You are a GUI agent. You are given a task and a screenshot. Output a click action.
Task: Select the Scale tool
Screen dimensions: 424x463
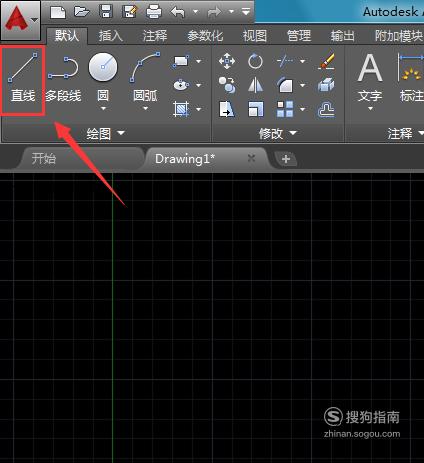tap(255, 109)
